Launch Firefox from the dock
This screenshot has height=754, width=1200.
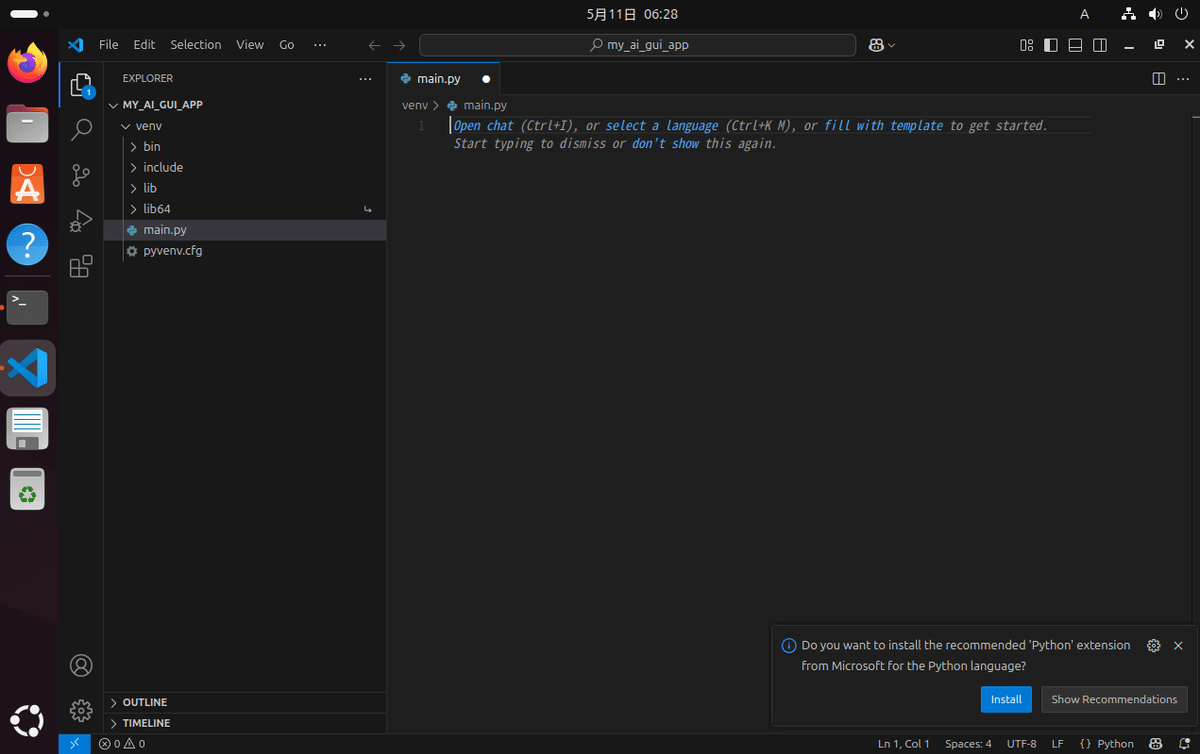point(27,63)
